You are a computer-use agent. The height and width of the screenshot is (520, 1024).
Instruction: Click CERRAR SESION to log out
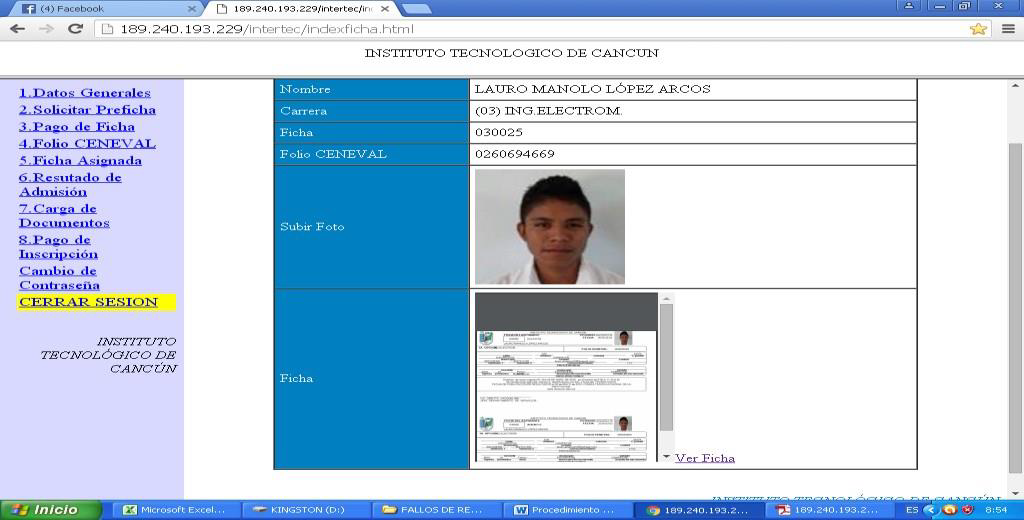pyautogui.click(x=89, y=302)
